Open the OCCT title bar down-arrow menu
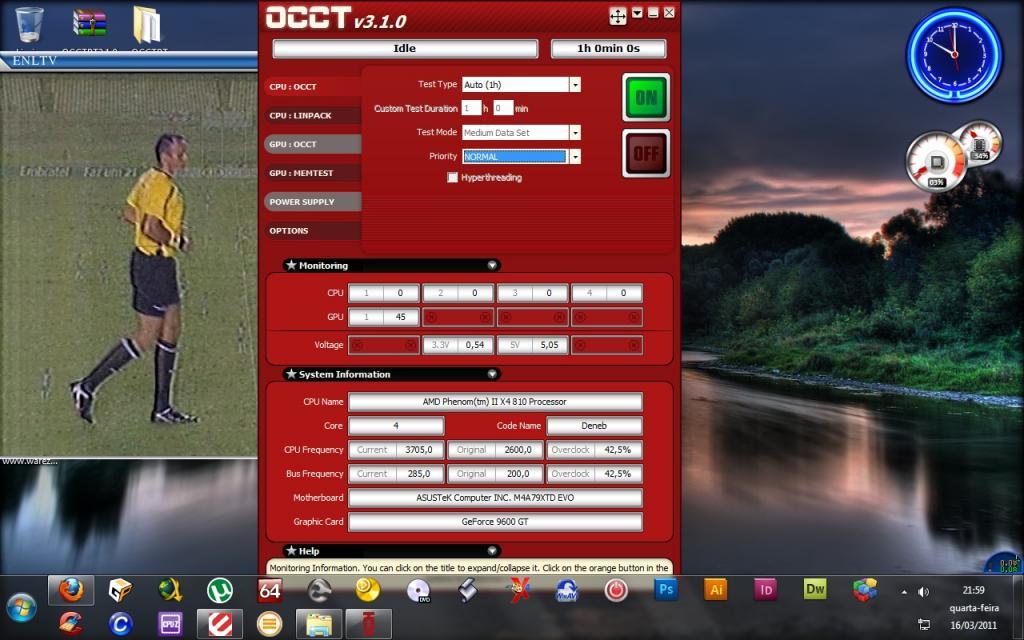The height and width of the screenshot is (640, 1024). tap(637, 13)
